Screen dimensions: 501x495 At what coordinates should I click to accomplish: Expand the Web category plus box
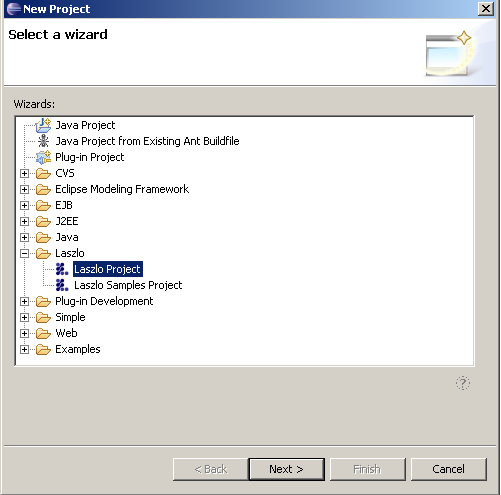24,333
